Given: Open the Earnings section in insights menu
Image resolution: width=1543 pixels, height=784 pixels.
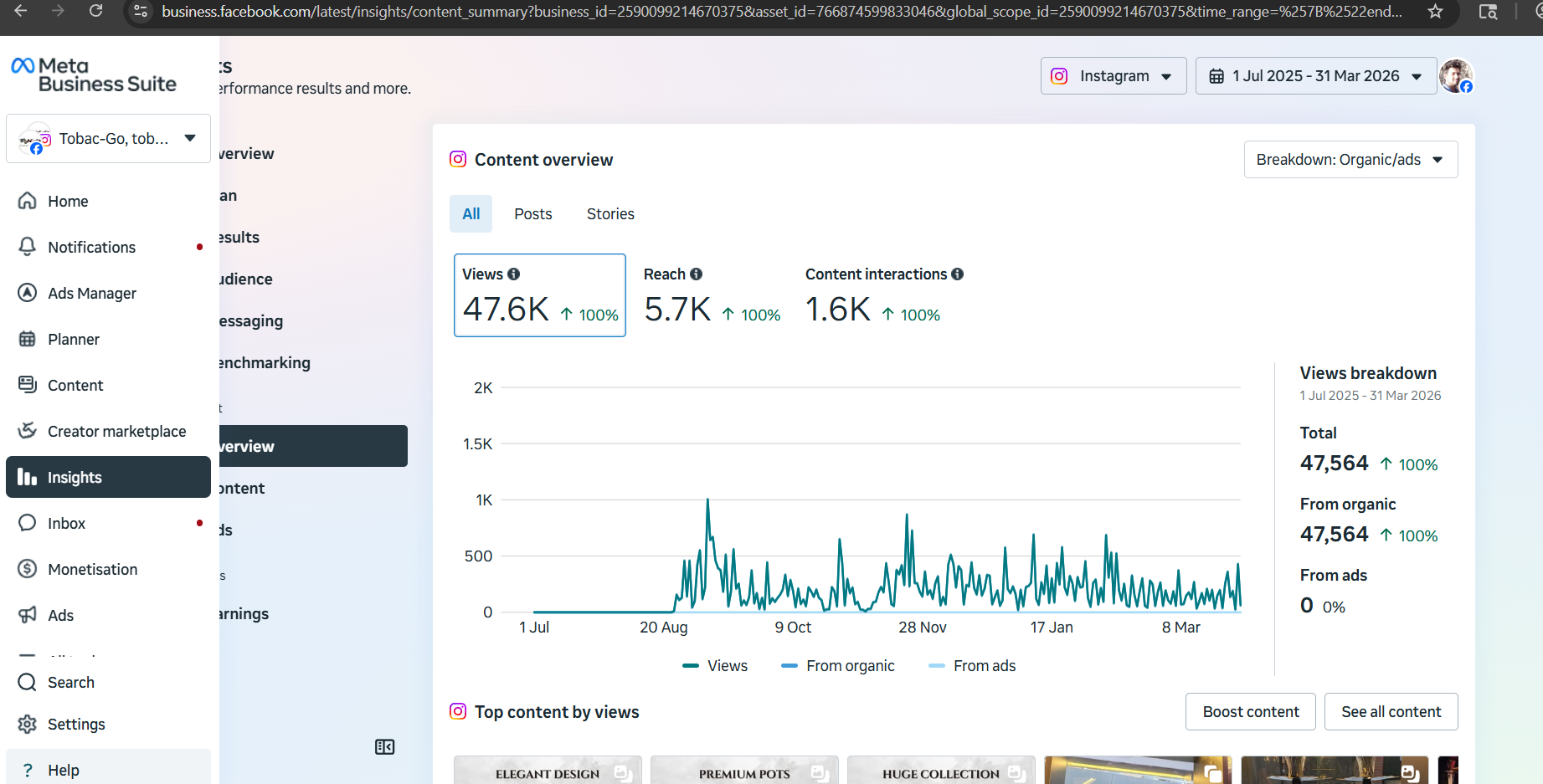Looking at the screenshot, I should point(244,614).
